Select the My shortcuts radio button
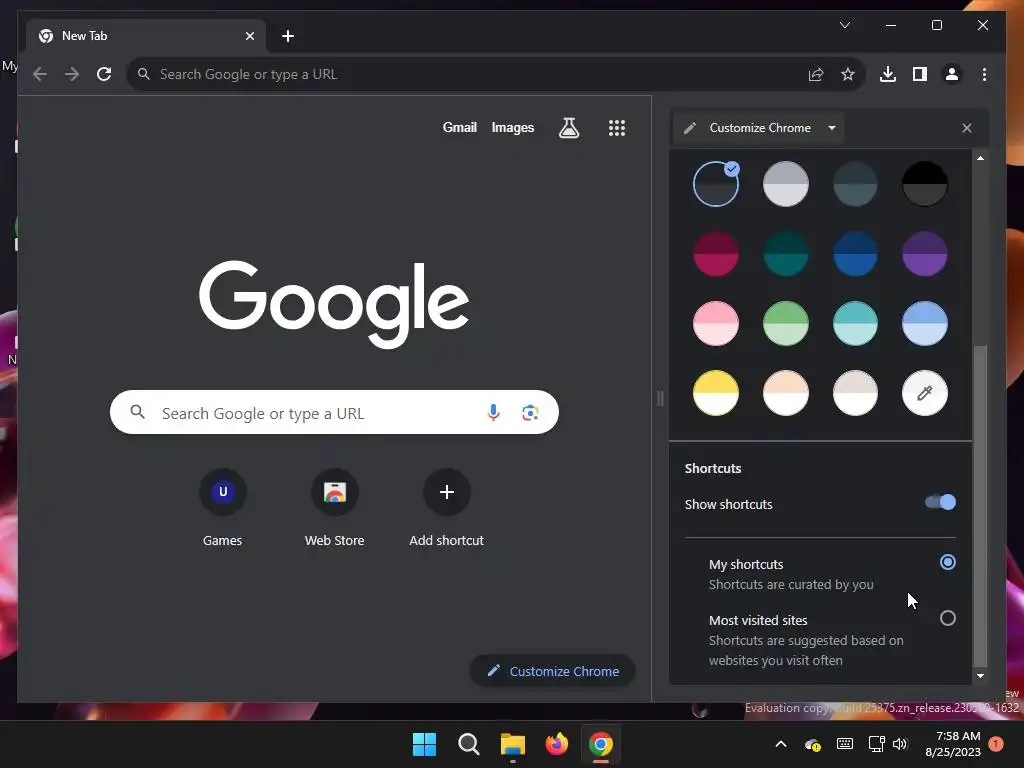The height and width of the screenshot is (768, 1024). [x=948, y=562]
